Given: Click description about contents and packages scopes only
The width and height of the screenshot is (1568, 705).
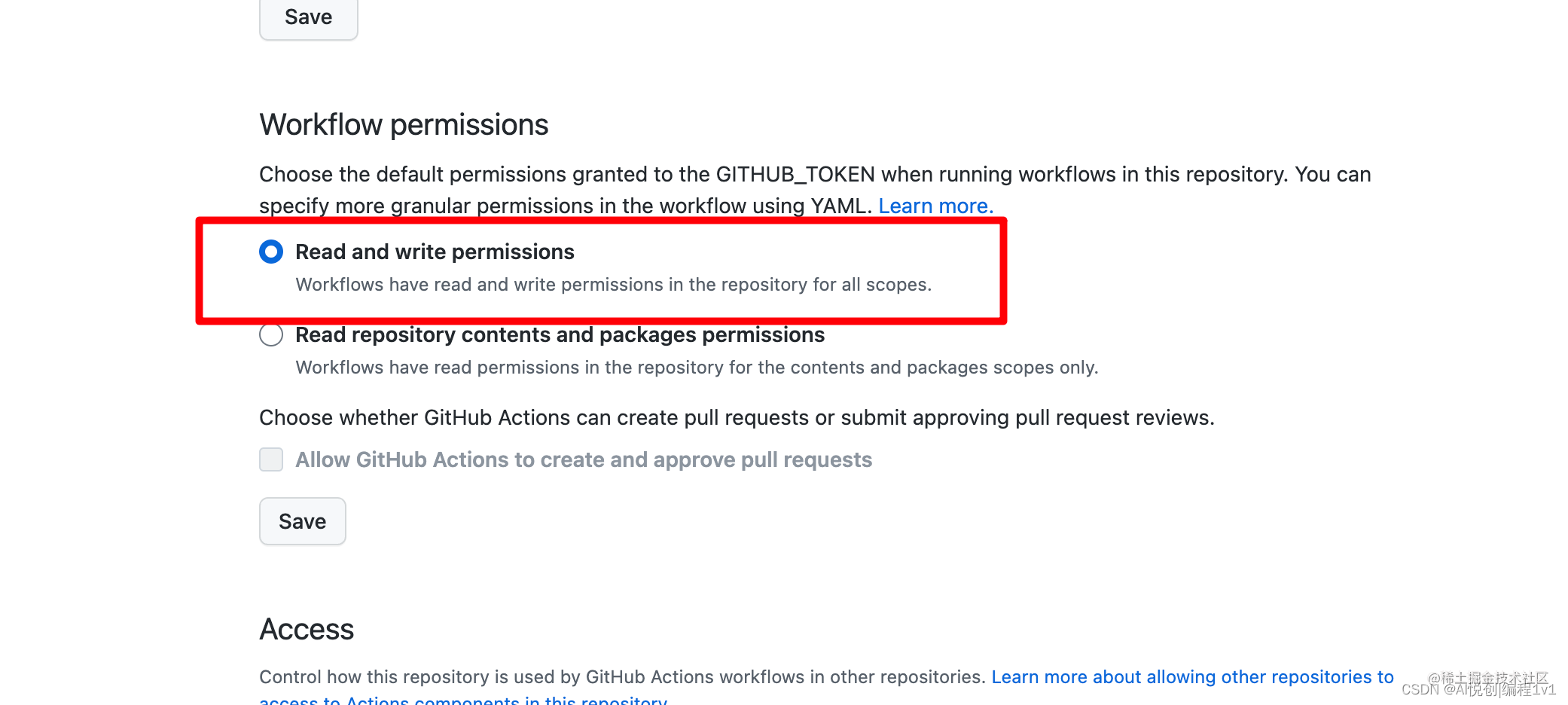Looking at the screenshot, I should point(697,368).
